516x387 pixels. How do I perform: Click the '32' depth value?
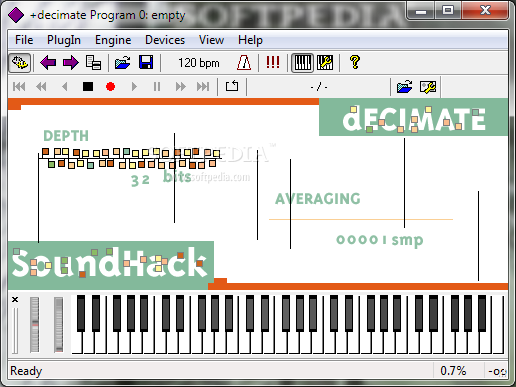pos(140,180)
